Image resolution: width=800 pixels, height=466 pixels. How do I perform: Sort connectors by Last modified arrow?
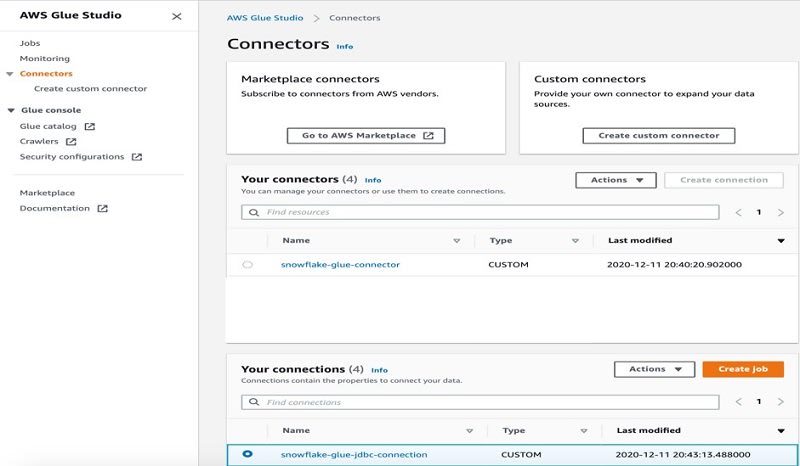point(781,241)
